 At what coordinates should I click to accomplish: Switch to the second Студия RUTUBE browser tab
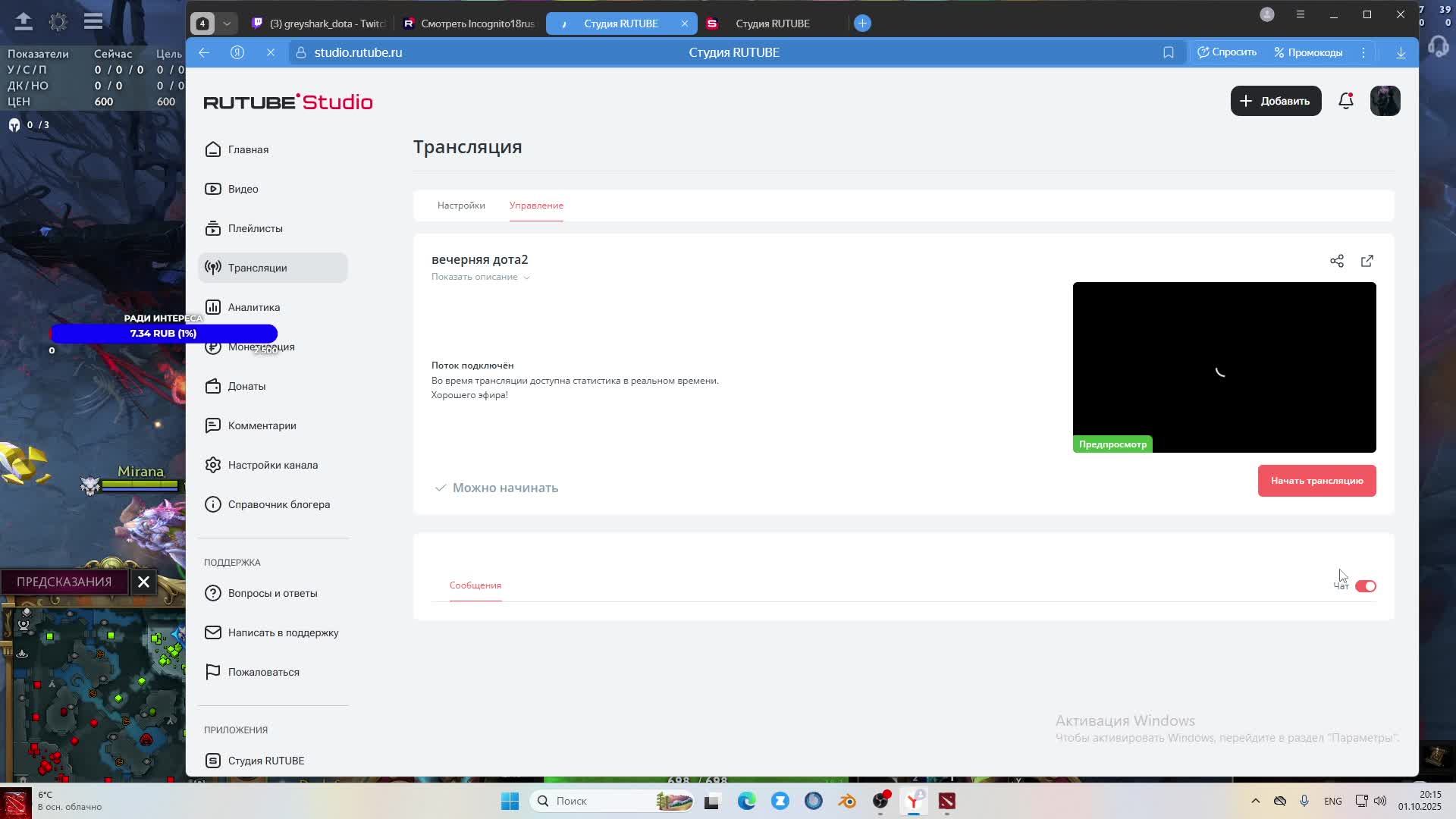(x=772, y=24)
